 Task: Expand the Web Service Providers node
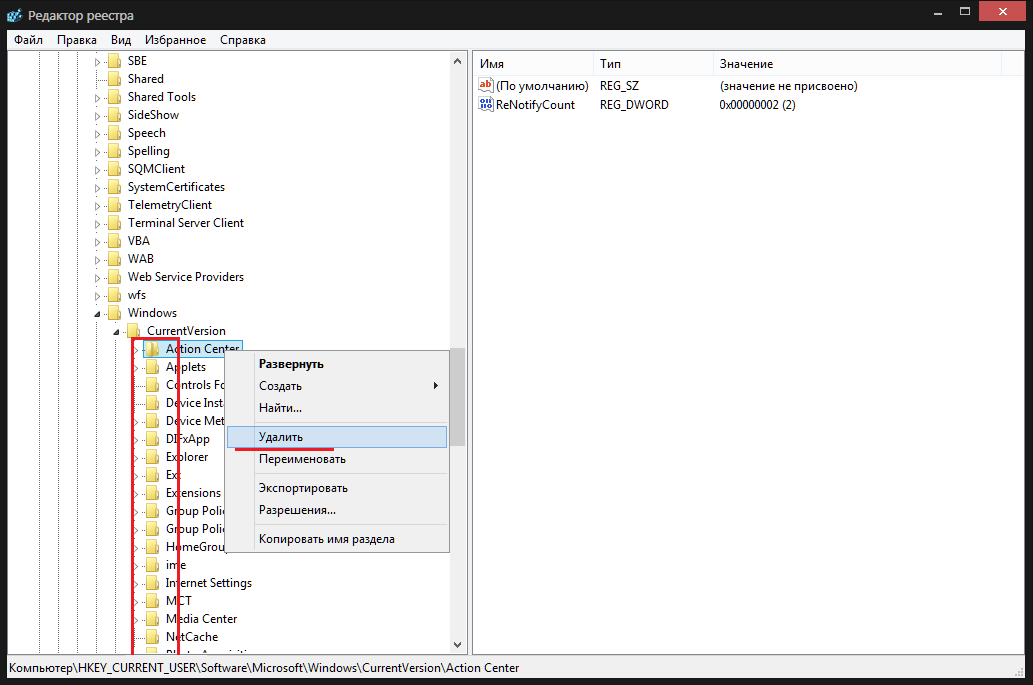98,278
